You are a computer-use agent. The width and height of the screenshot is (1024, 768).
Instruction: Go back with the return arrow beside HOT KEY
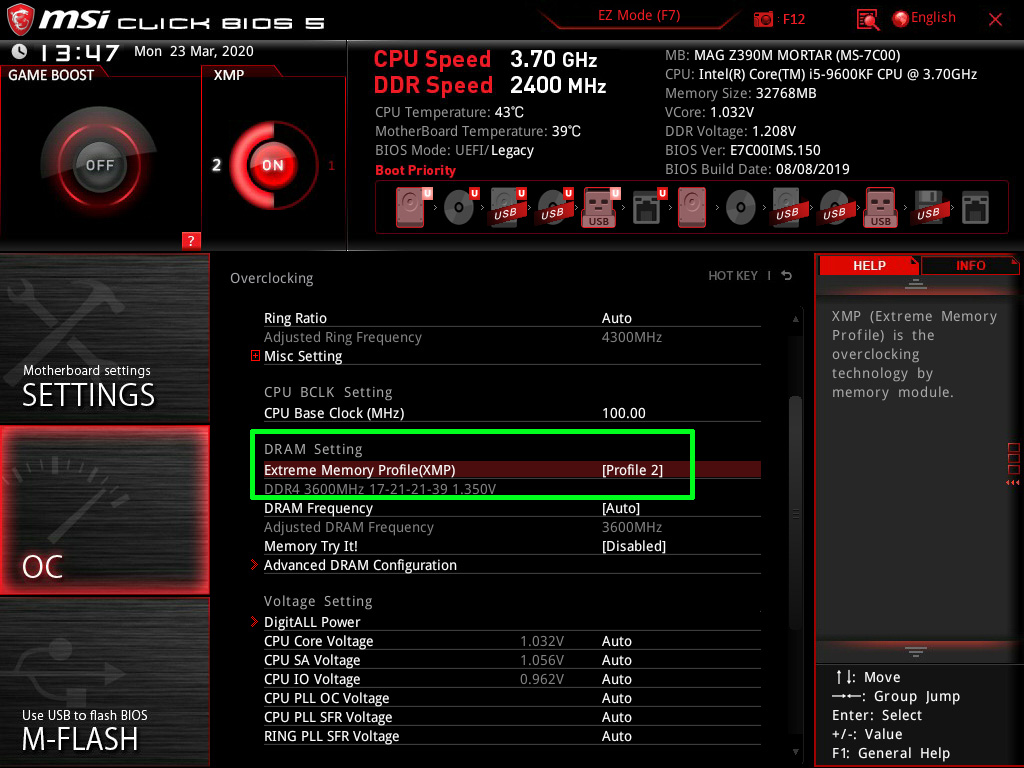787,276
